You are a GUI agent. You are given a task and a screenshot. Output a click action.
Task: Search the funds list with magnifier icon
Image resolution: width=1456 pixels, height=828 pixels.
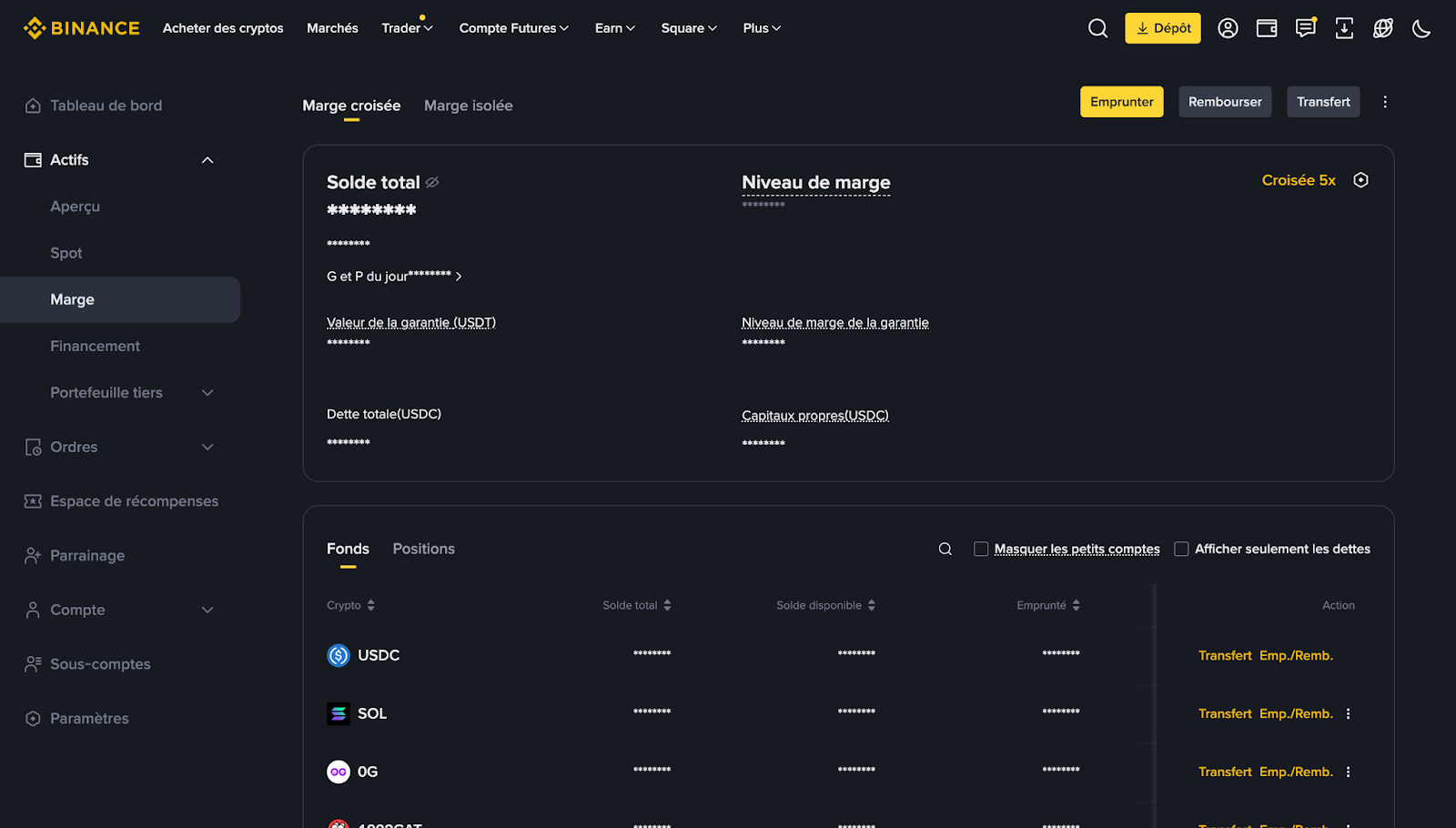945,549
